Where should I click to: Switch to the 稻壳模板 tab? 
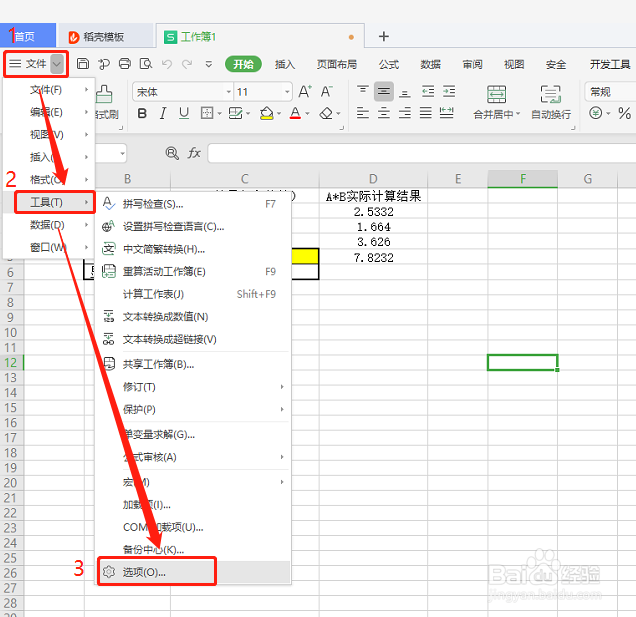(105, 37)
